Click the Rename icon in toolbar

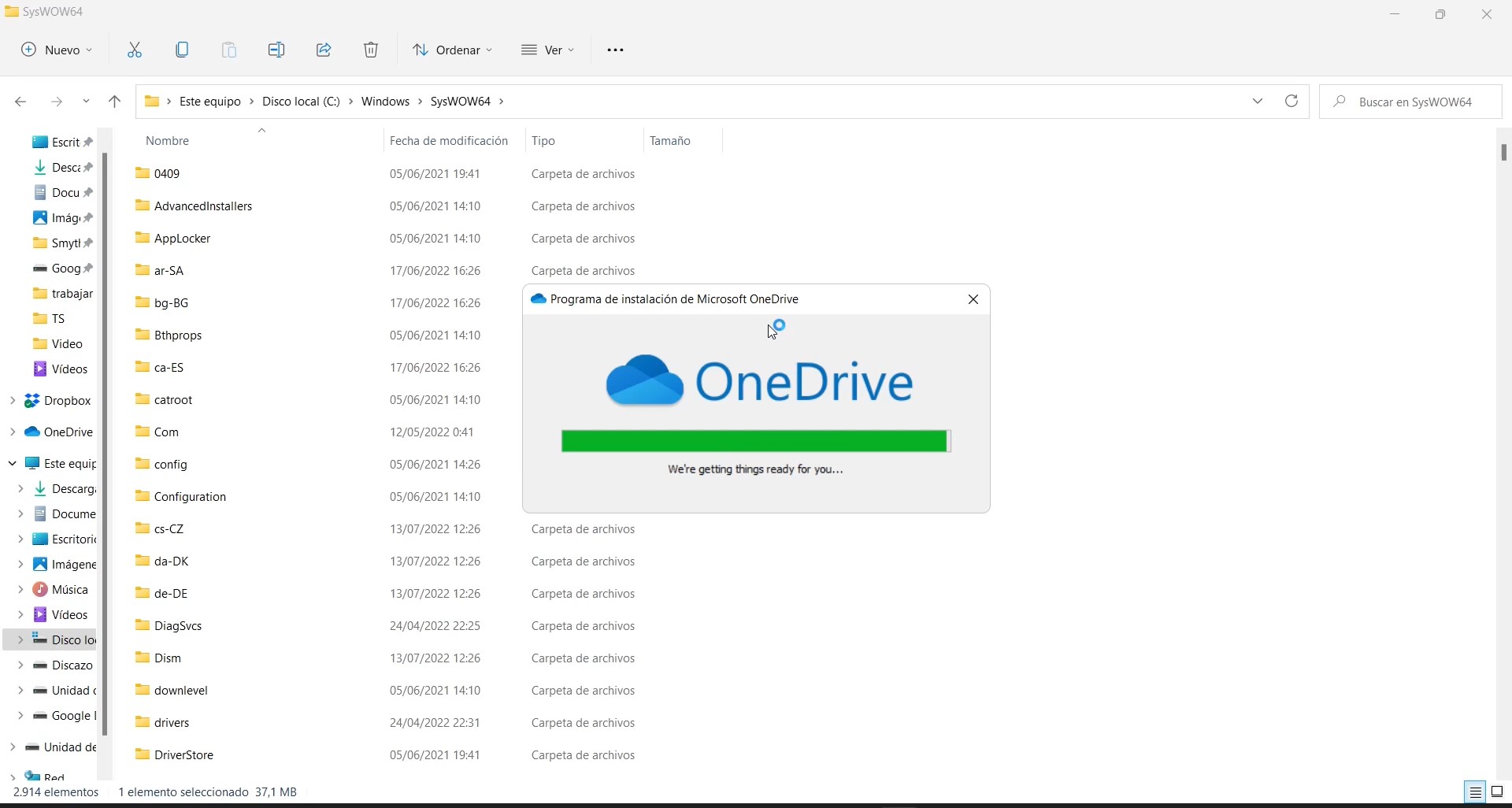[x=276, y=50]
